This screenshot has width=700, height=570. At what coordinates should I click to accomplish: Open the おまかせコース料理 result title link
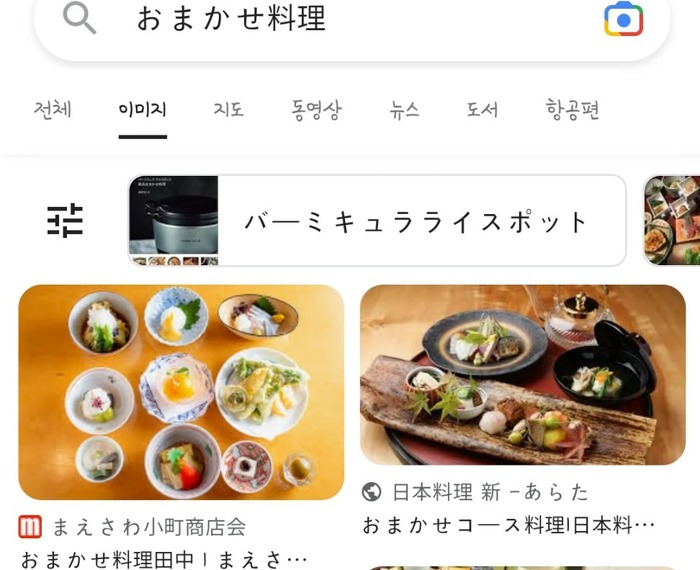click(x=509, y=525)
